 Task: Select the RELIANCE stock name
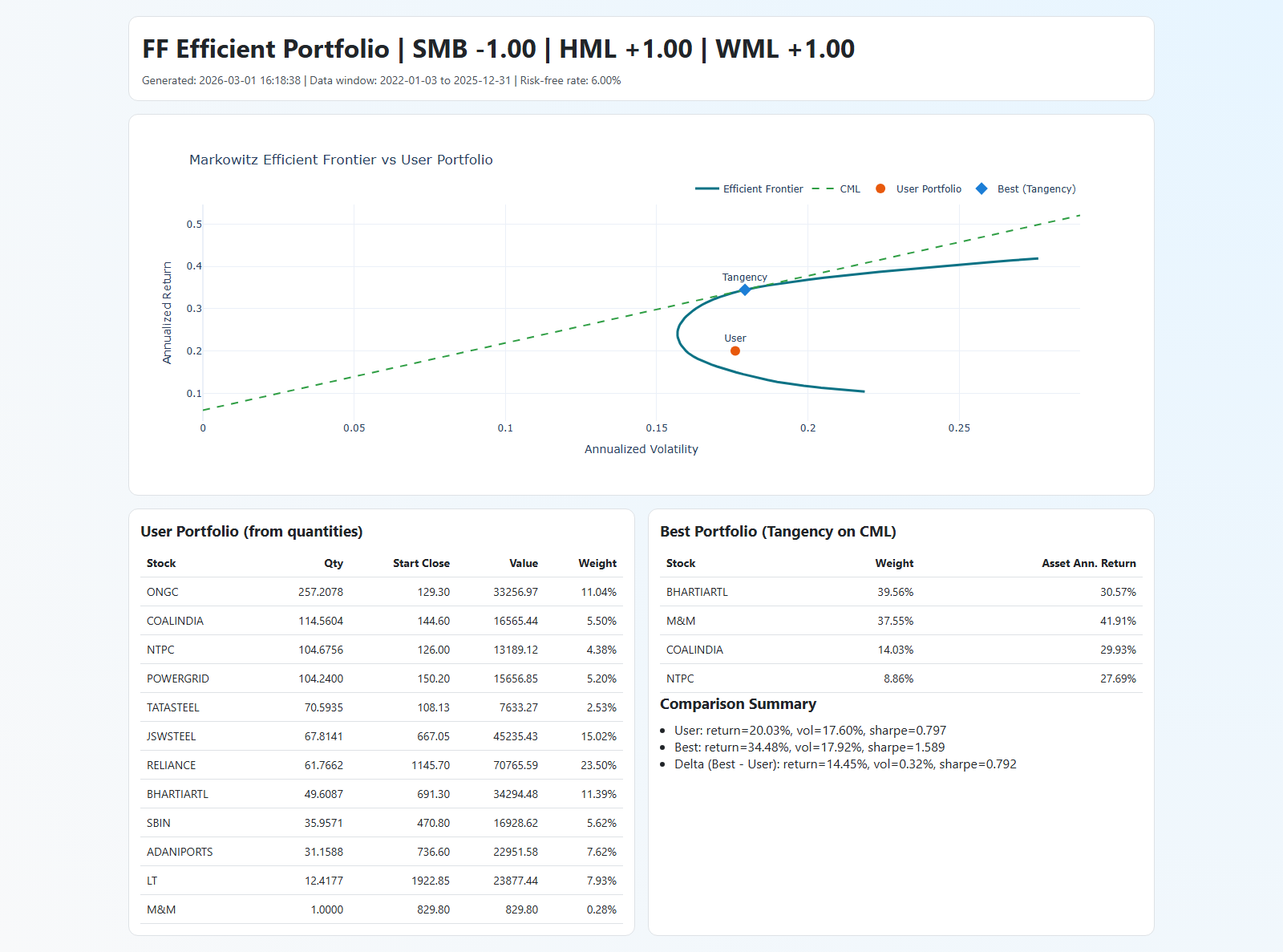171,765
